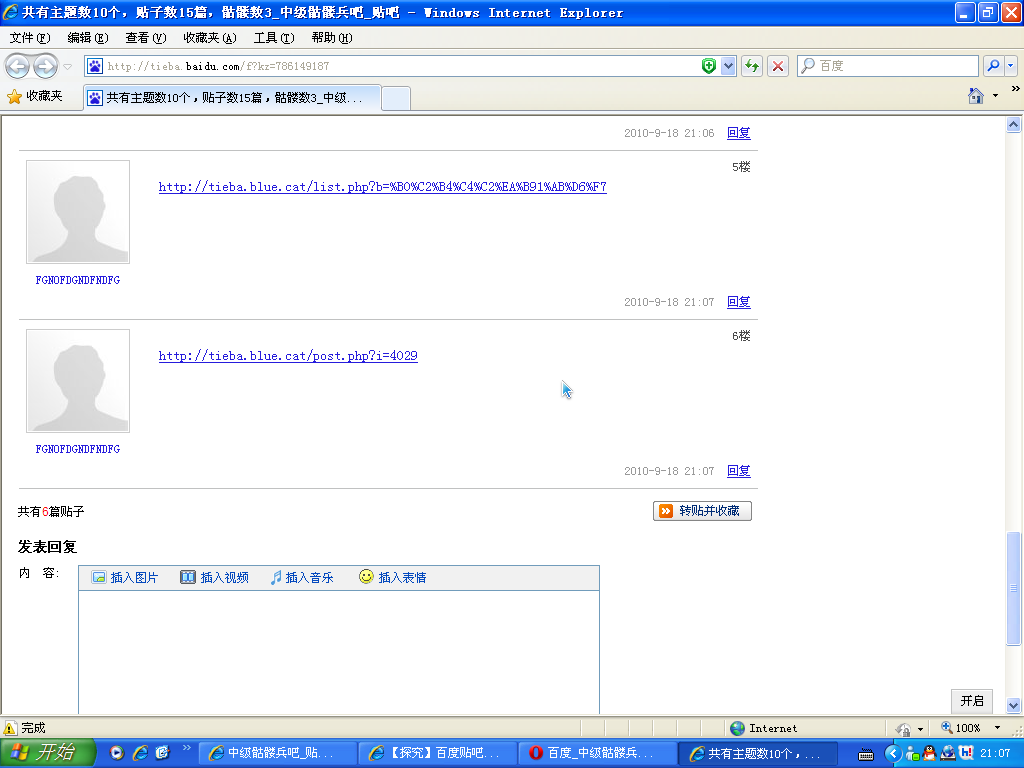Open FGNOFDGNDFNDFG profile under 5楼 avatar
The width and height of the screenshot is (1024, 768).
(x=78, y=280)
